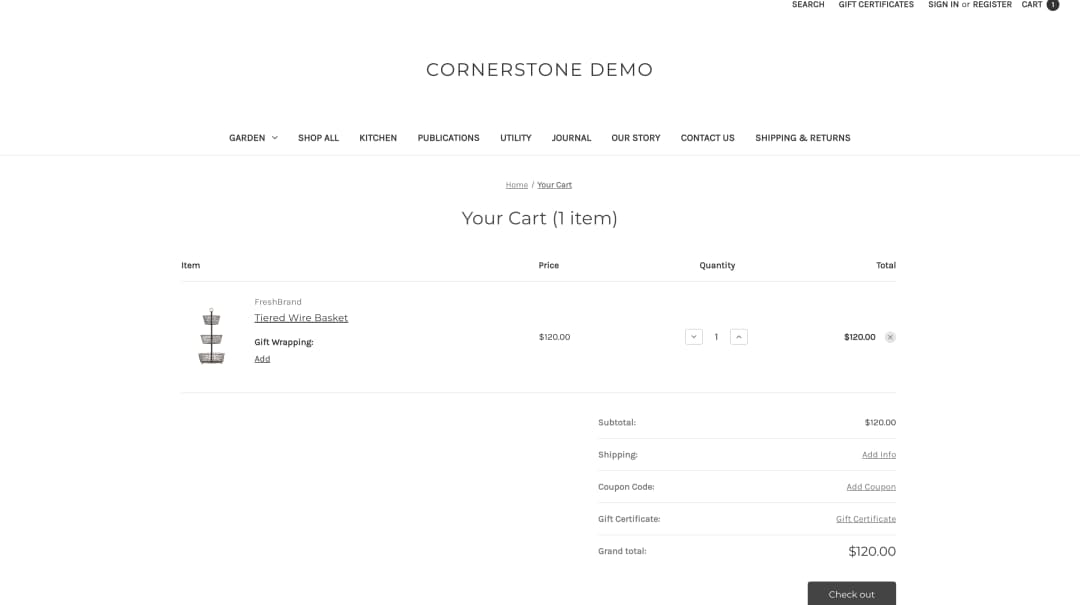Viewport: 1080px width, 605px height.
Task: Click the Grand total amount $120.00
Action: pyautogui.click(x=872, y=551)
